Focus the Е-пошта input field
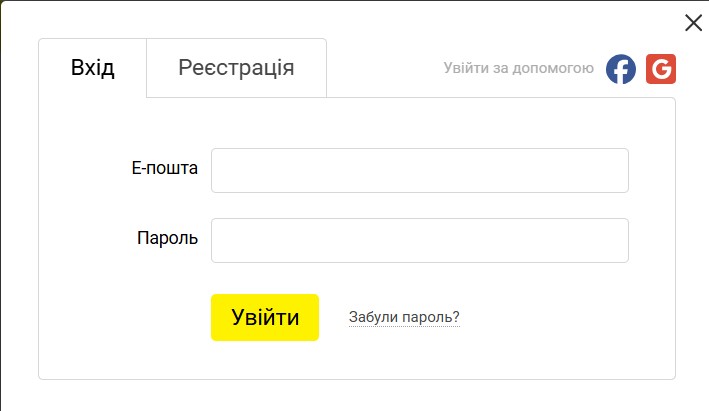The image size is (709, 411). tap(420, 170)
